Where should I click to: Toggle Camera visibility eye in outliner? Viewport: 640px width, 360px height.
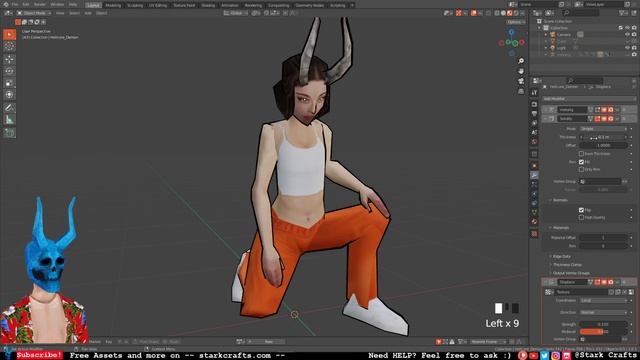point(627,35)
